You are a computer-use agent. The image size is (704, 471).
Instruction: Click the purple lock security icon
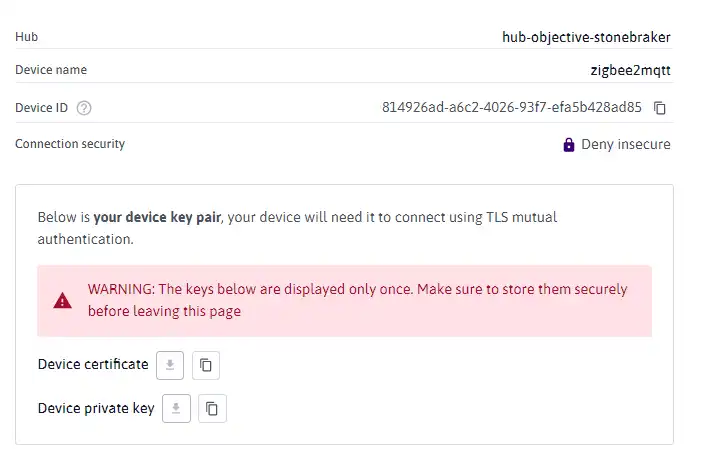coord(569,145)
